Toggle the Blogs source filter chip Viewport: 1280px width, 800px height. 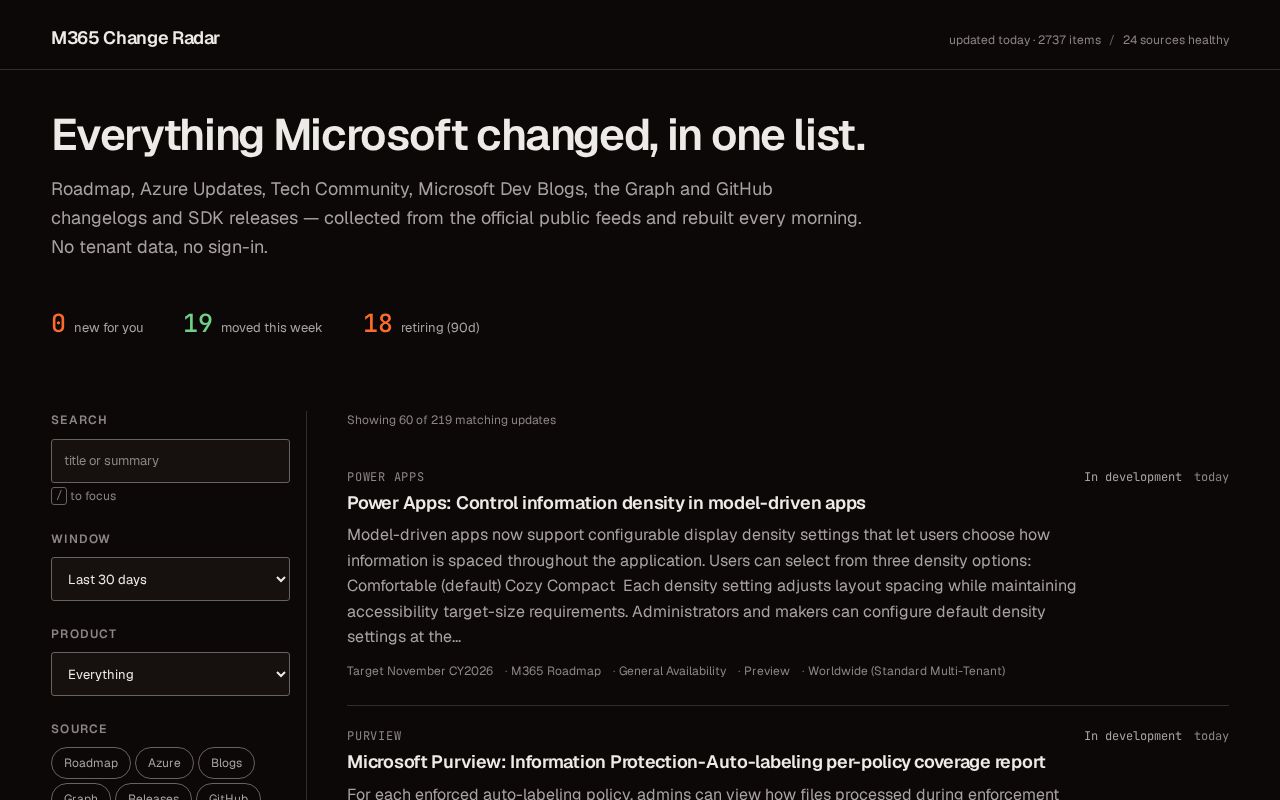coord(226,763)
